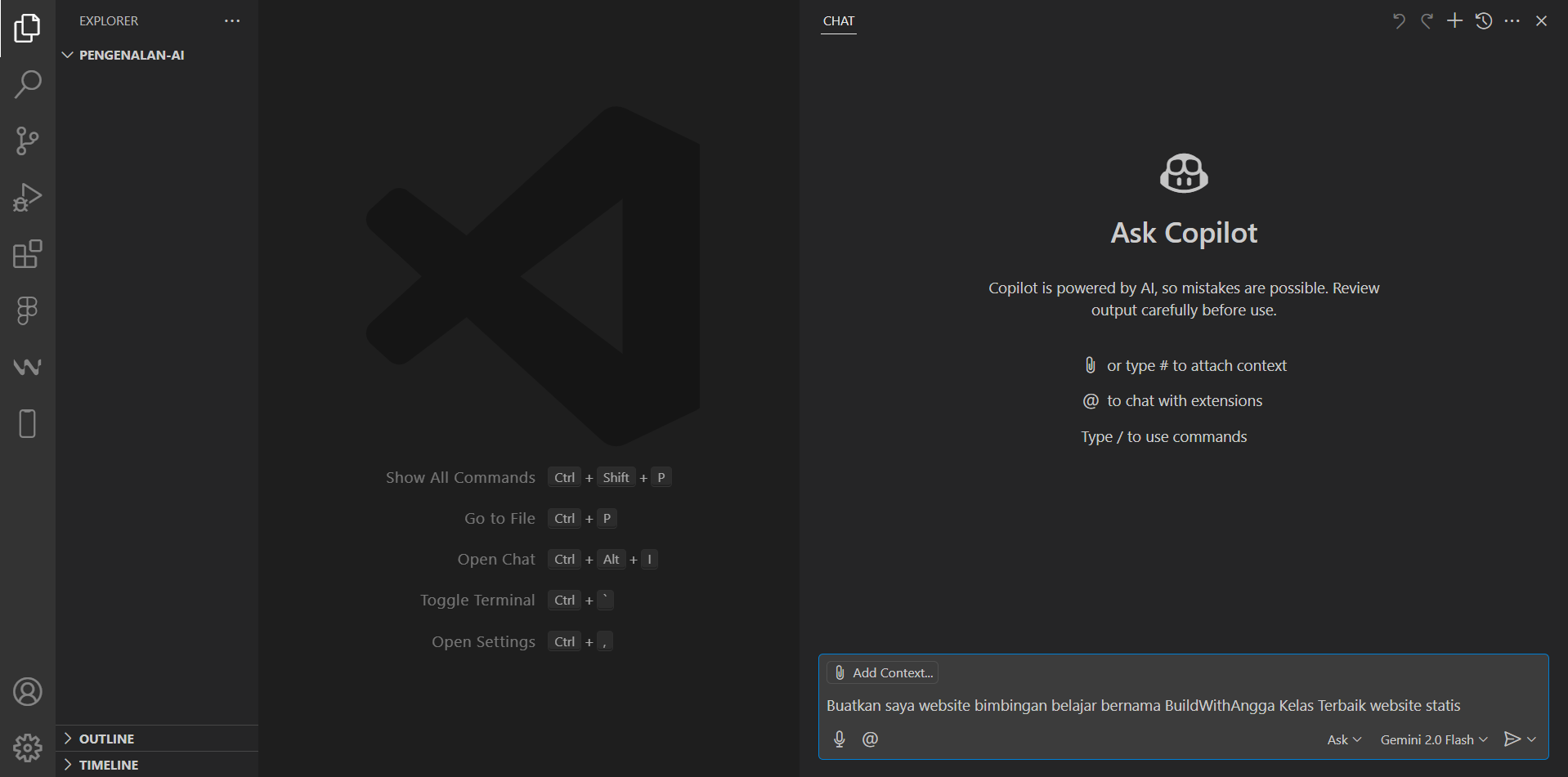Click the paperclip attach context icon hint
Viewport: 1568px width, 777px height.
1090,365
